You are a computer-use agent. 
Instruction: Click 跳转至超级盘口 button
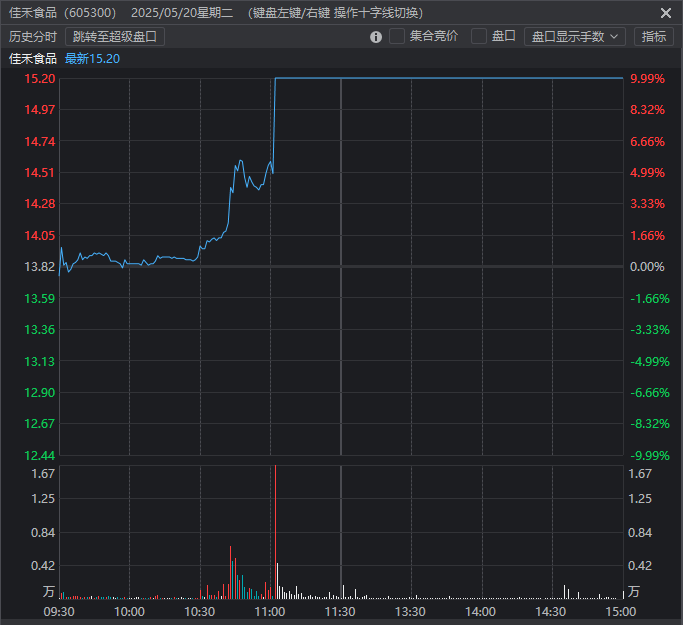115,36
